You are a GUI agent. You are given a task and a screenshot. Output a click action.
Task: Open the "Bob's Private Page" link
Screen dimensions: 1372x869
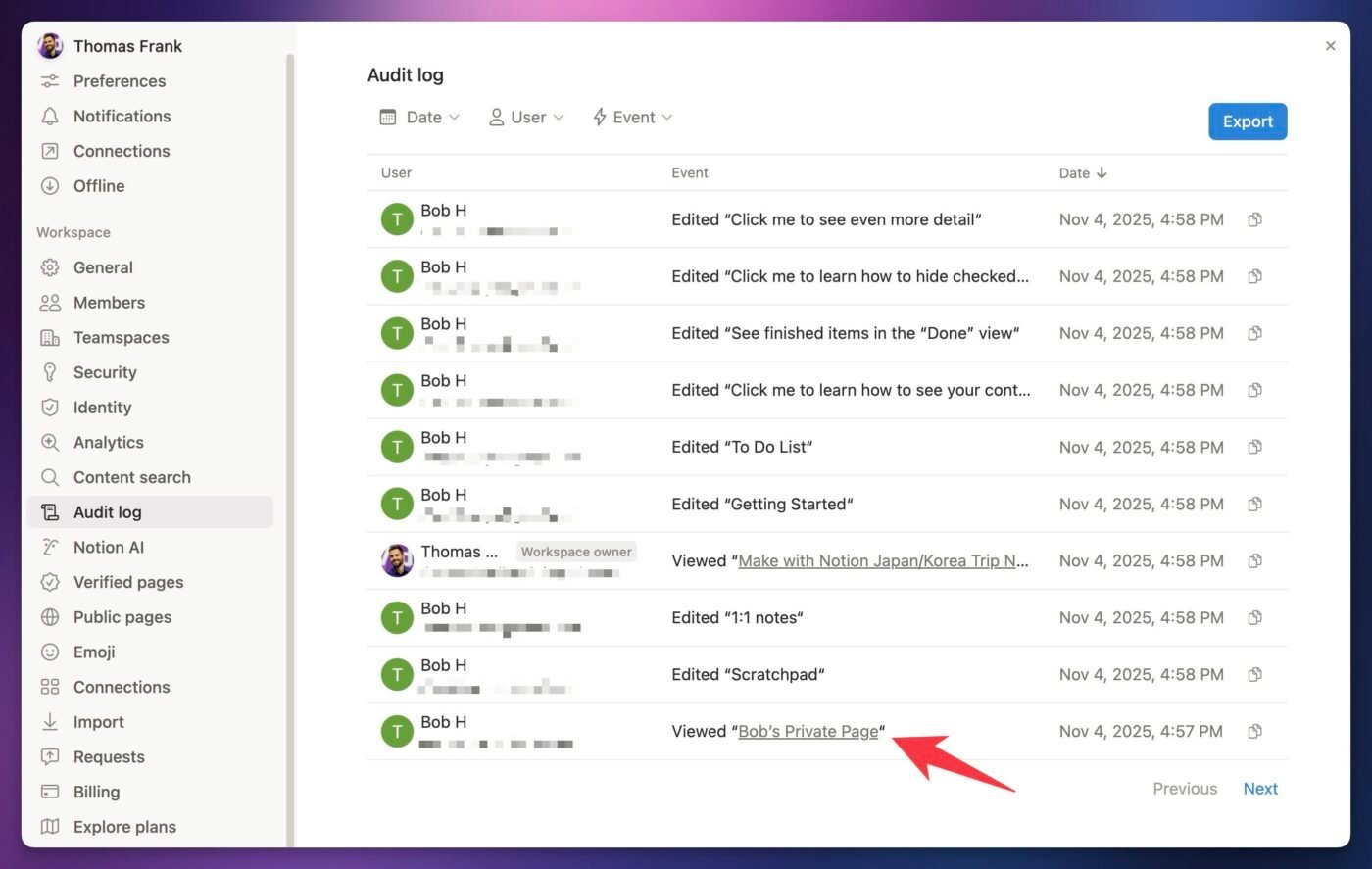pyautogui.click(x=808, y=732)
